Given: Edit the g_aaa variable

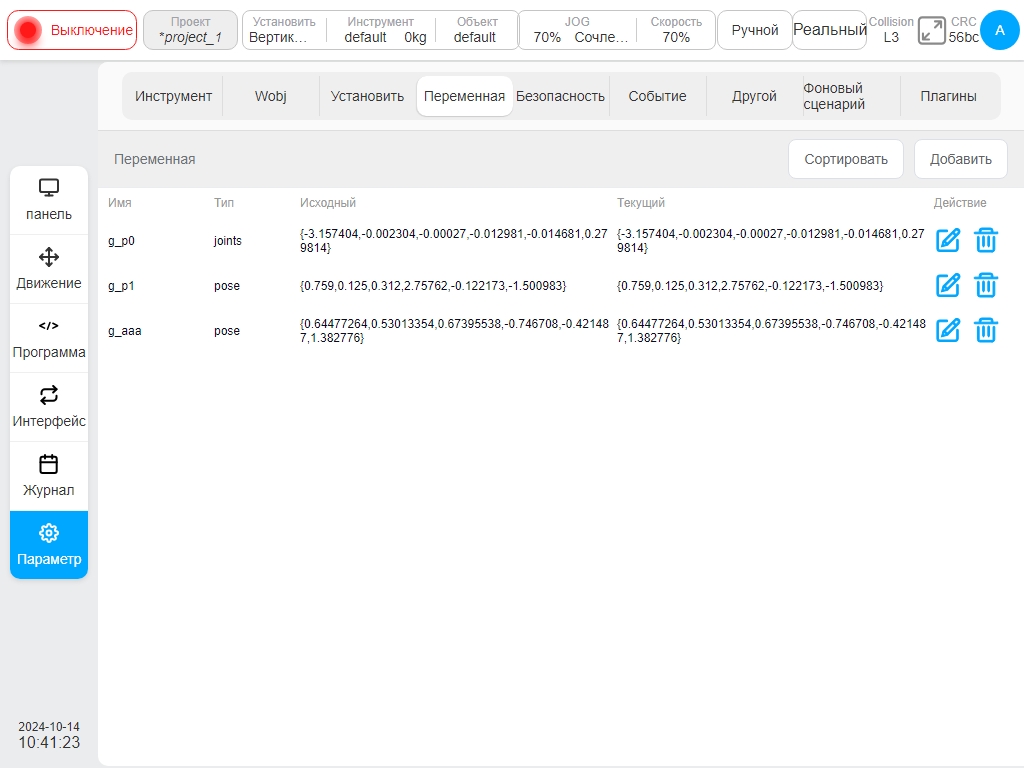Looking at the screenshot, I should 948,330.
